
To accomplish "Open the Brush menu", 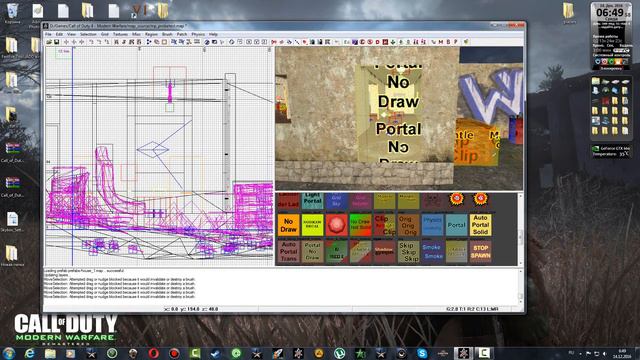I will tap(167, 34).
